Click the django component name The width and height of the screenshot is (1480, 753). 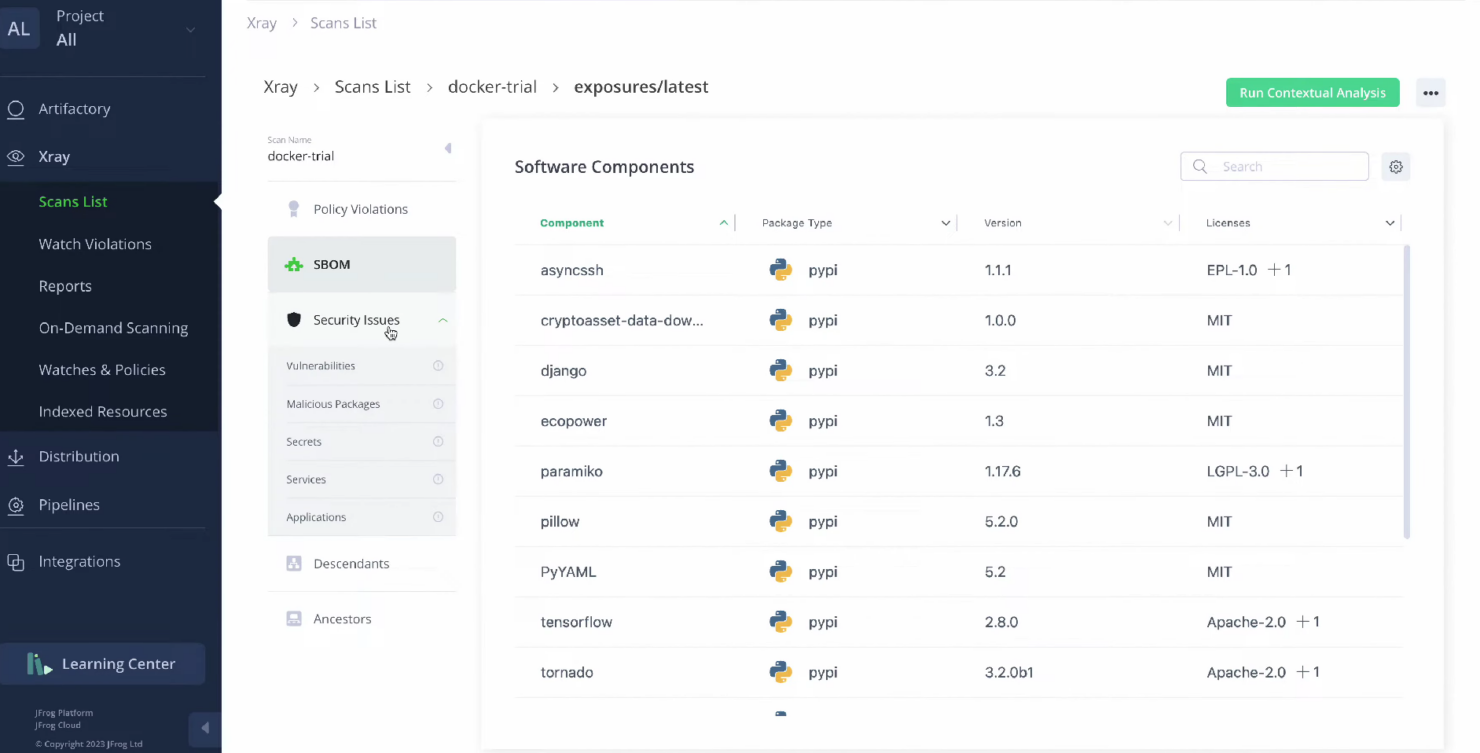pos(564,371)
